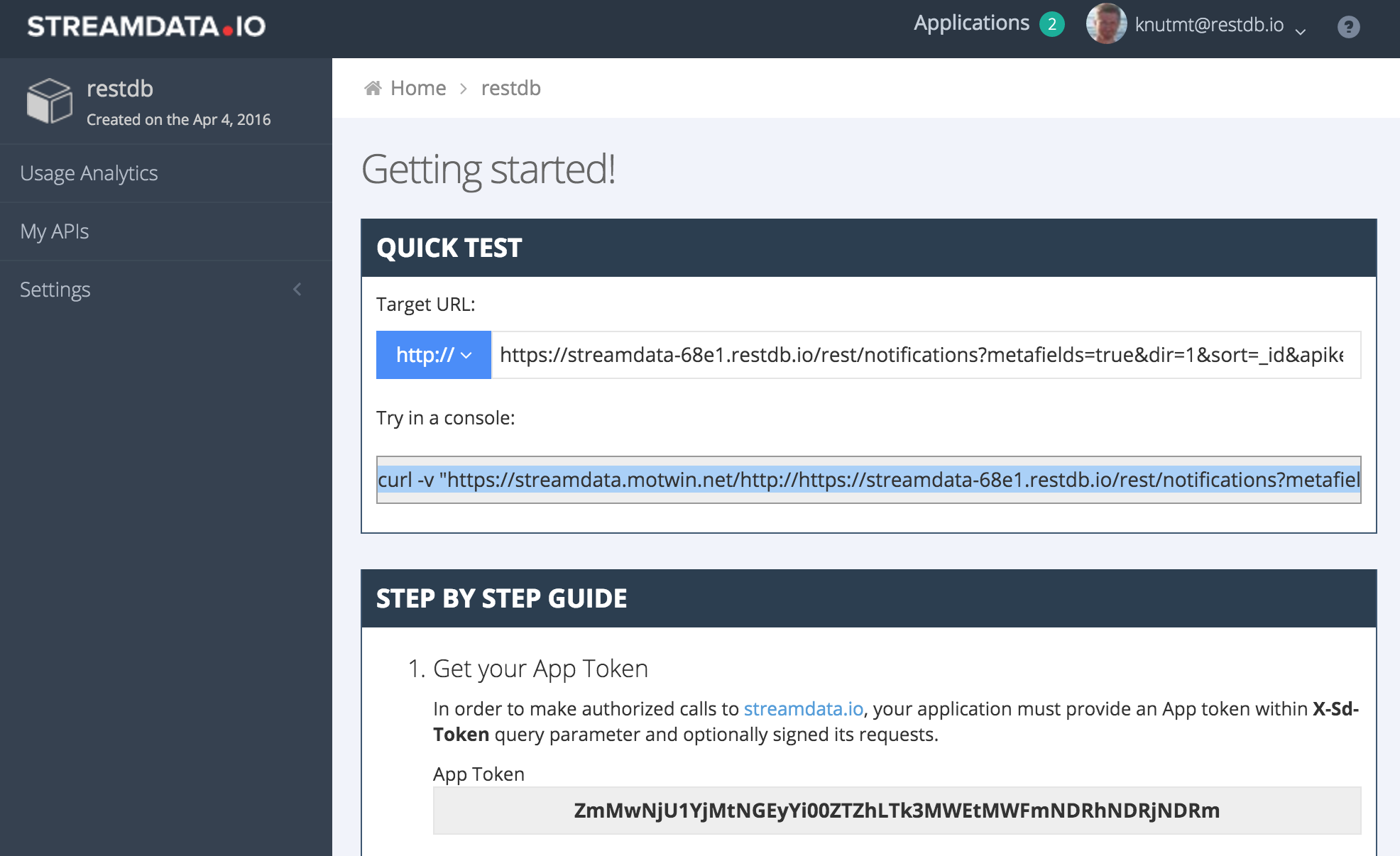The height and width of the screenshot is (856, 1400).
Task: Click the STEP BY STEP GUIDE header
Action: click(x=869, y=598)
